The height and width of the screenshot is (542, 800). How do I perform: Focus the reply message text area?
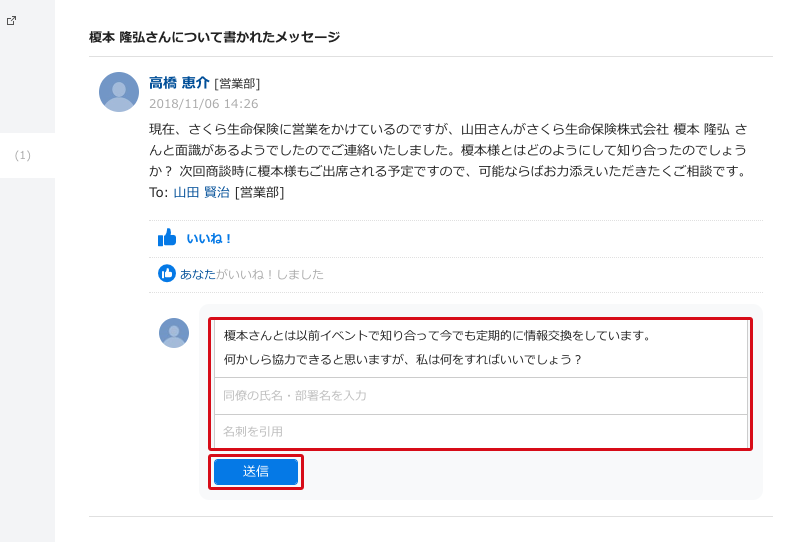tap(481, 348)
